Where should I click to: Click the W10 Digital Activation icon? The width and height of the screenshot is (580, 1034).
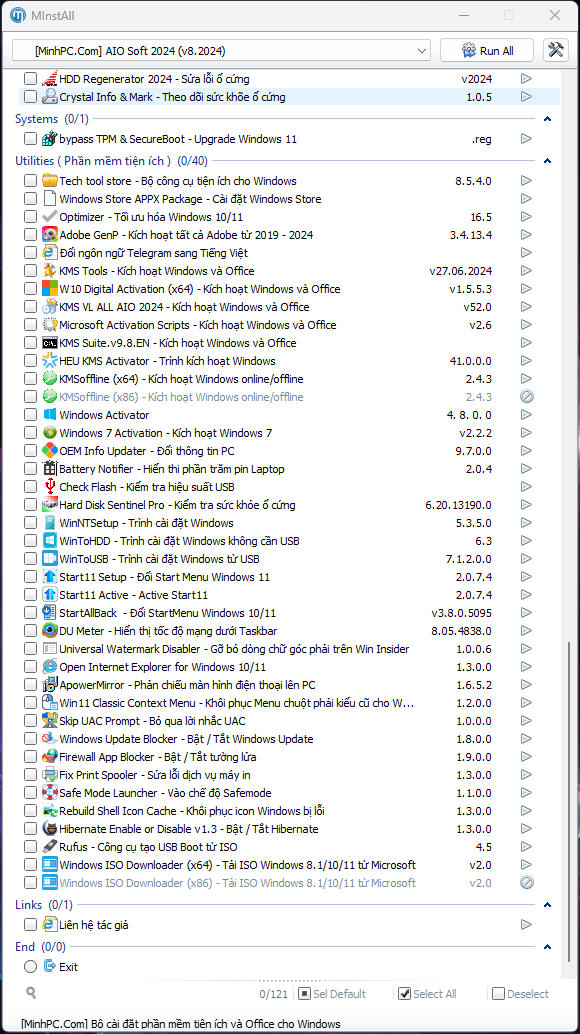pos(49,289)
